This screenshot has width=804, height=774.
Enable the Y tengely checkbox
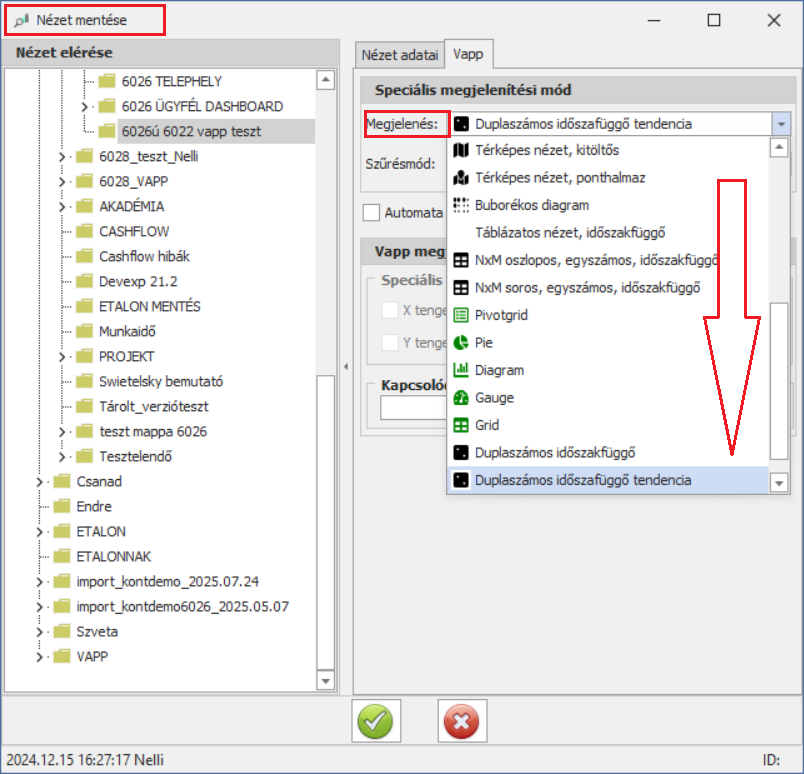pyautogui.click(x=391, y=343)
